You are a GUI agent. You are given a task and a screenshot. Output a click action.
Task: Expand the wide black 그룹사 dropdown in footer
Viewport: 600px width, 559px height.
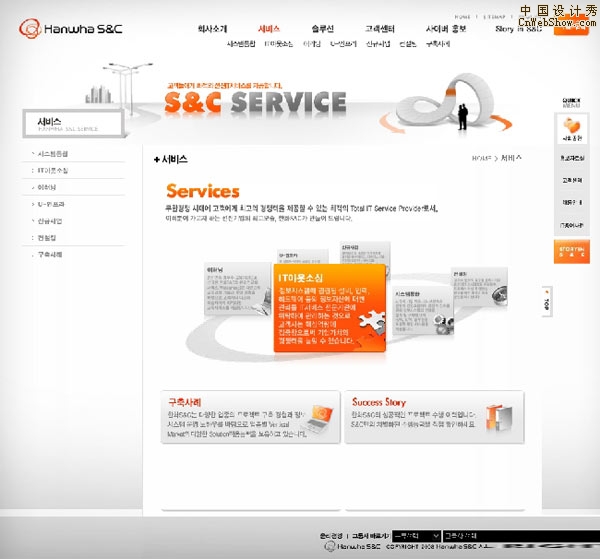pos(521,536)
